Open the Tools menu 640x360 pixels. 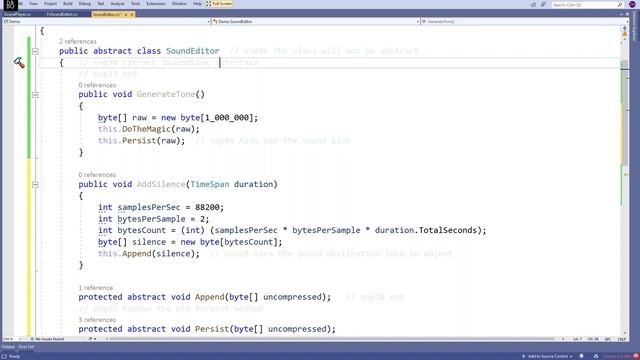point(135,4)
